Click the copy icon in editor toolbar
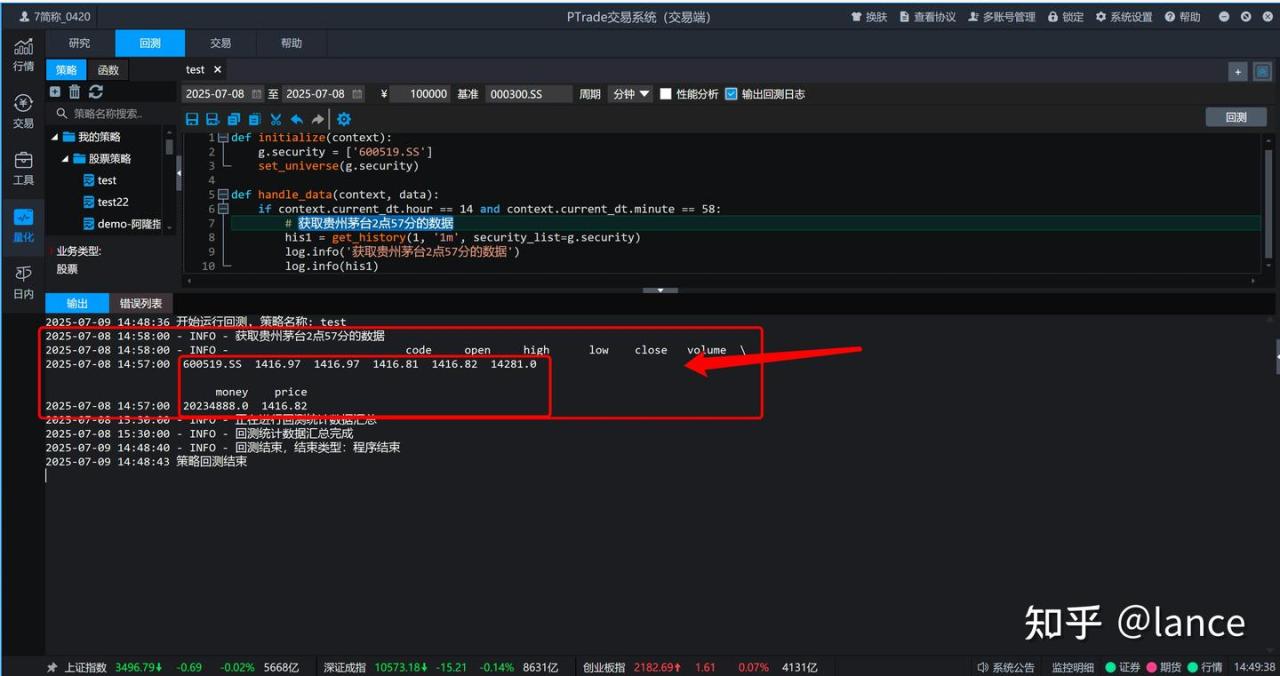Screen dimensions: 1280x676 coord(233,119)
